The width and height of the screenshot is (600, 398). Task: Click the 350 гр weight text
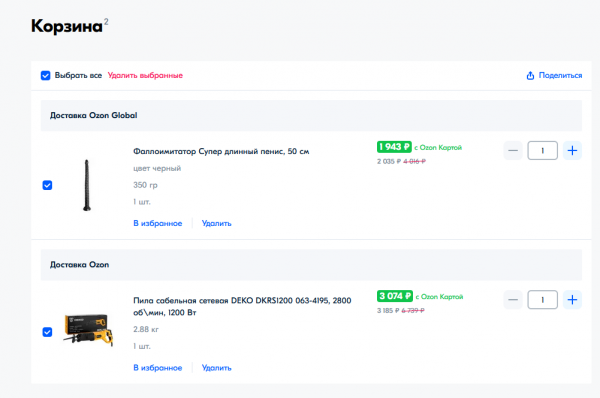click(x=145, y=185)
